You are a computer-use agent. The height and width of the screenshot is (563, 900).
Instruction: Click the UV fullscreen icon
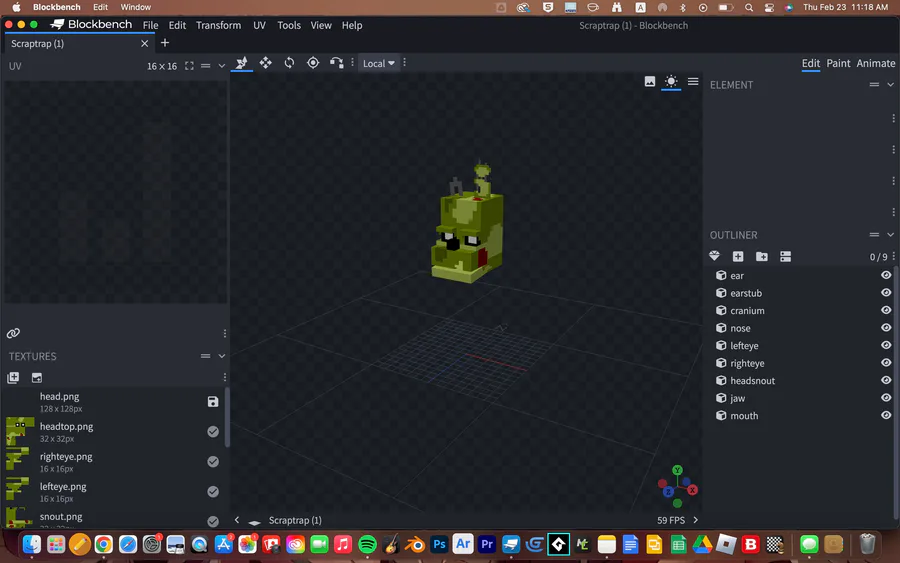[189, 66]
